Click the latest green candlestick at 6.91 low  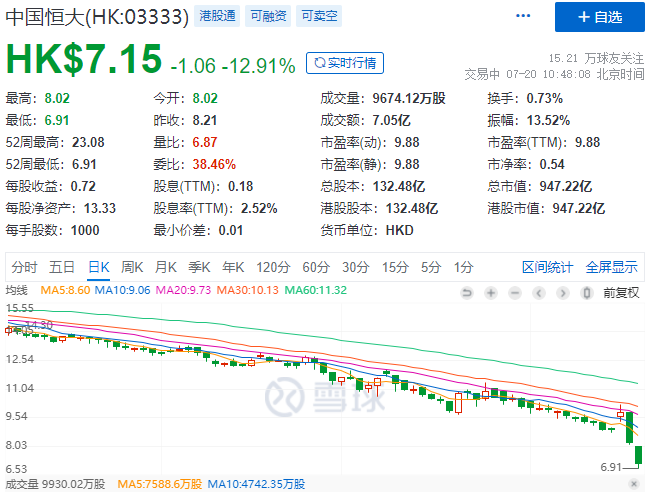coord(638,455)
